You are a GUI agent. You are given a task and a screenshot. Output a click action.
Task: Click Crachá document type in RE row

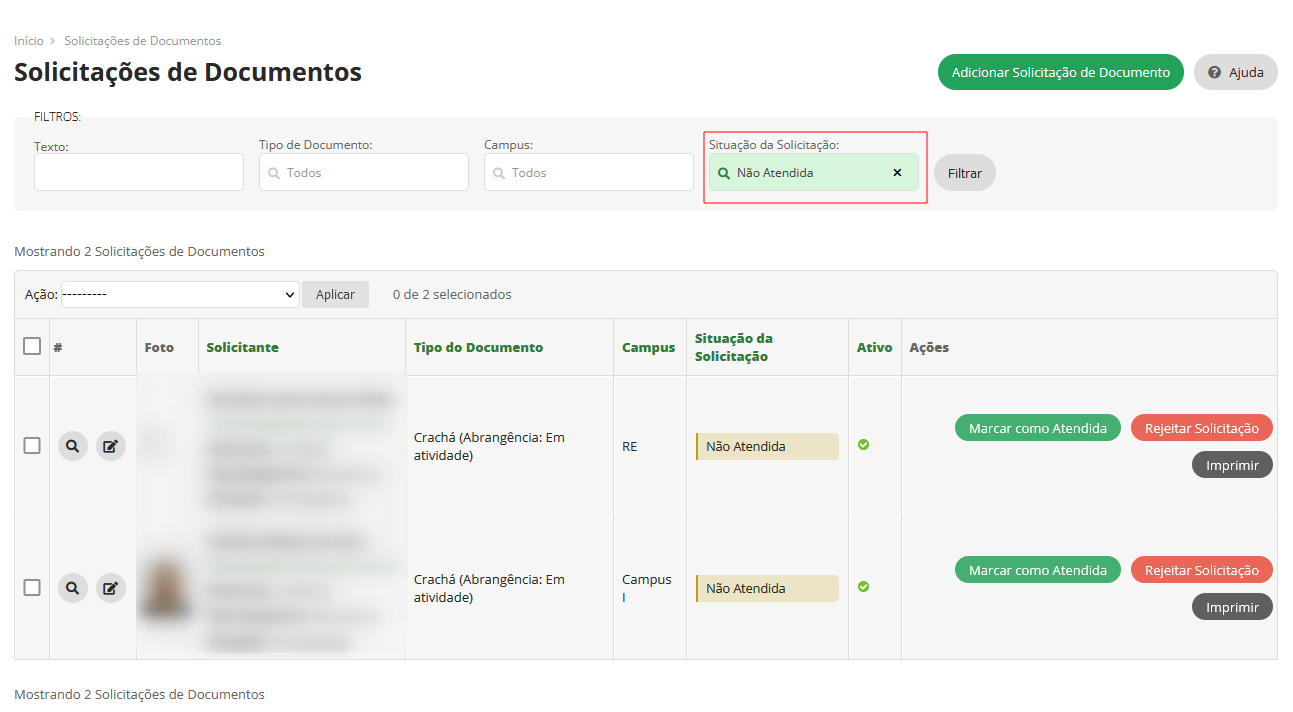tap(489, 446)
